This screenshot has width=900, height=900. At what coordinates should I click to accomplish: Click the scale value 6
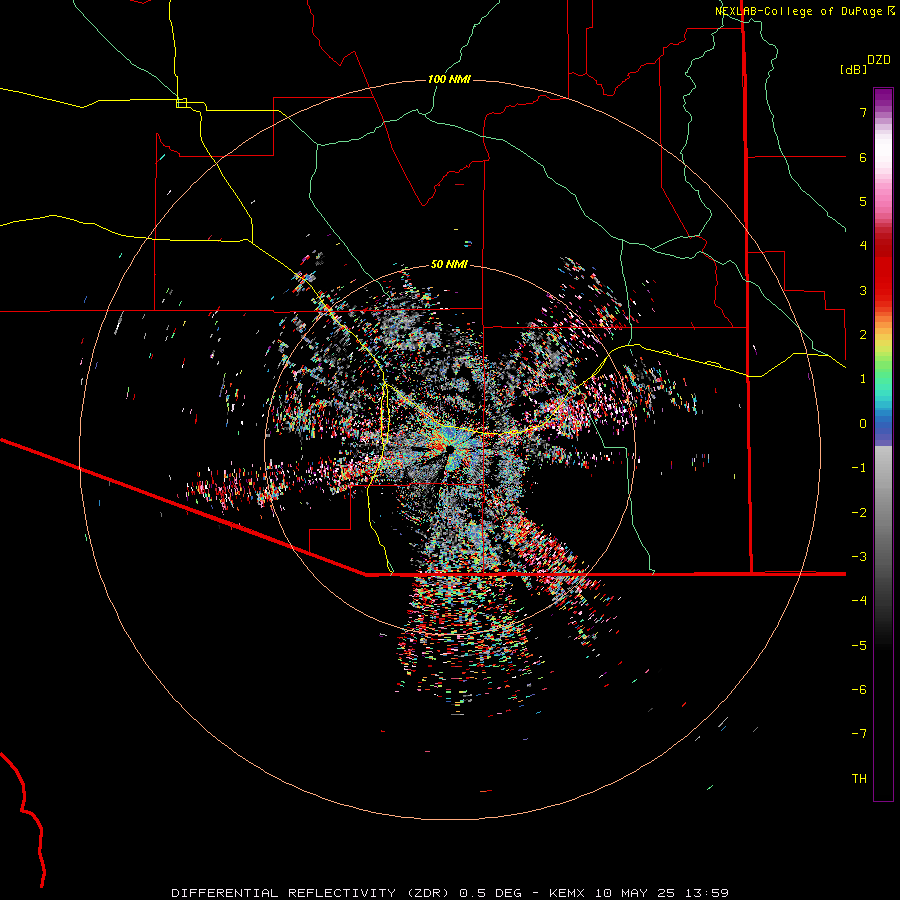pyautogui.click(x=863, y=157)
